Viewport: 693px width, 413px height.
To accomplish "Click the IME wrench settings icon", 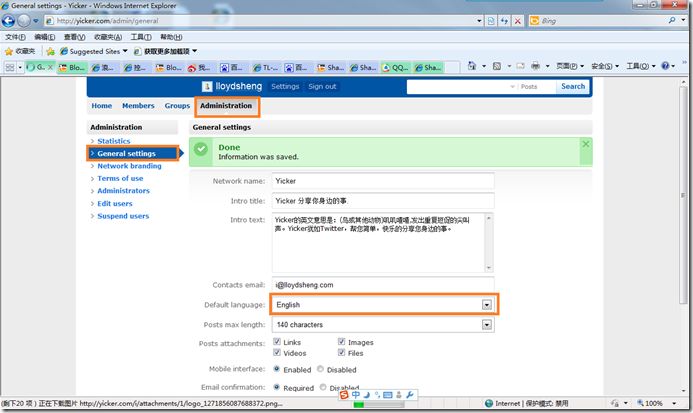I will point(410,394).
